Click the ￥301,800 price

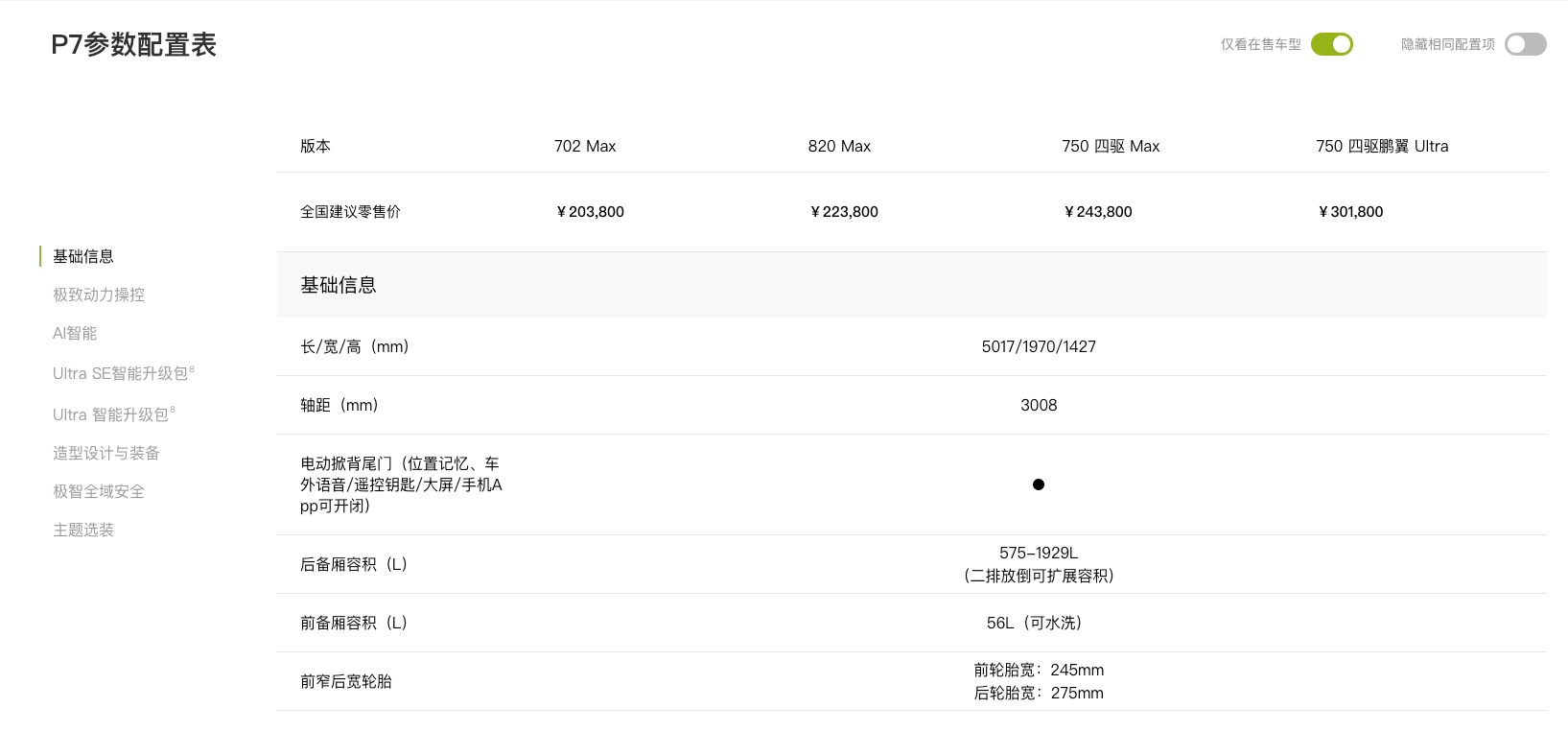pos(1349,212)
